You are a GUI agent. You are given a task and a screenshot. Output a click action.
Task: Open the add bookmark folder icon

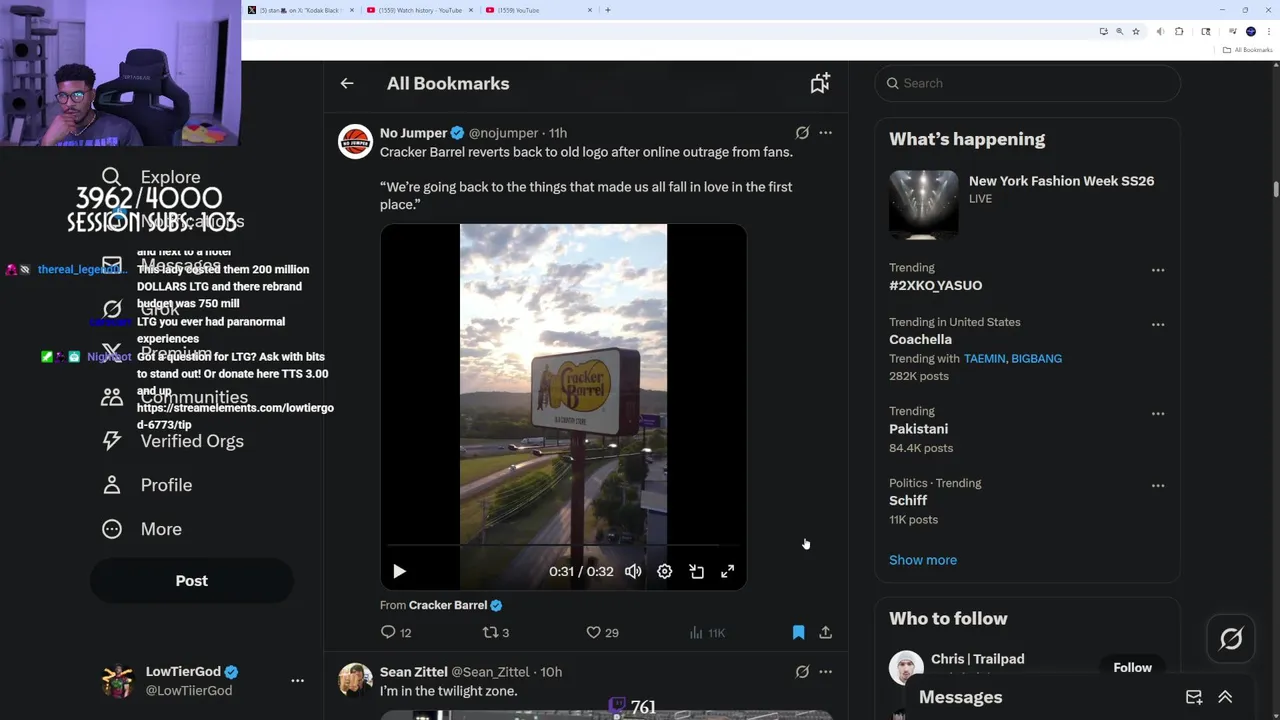pos(820,84)
